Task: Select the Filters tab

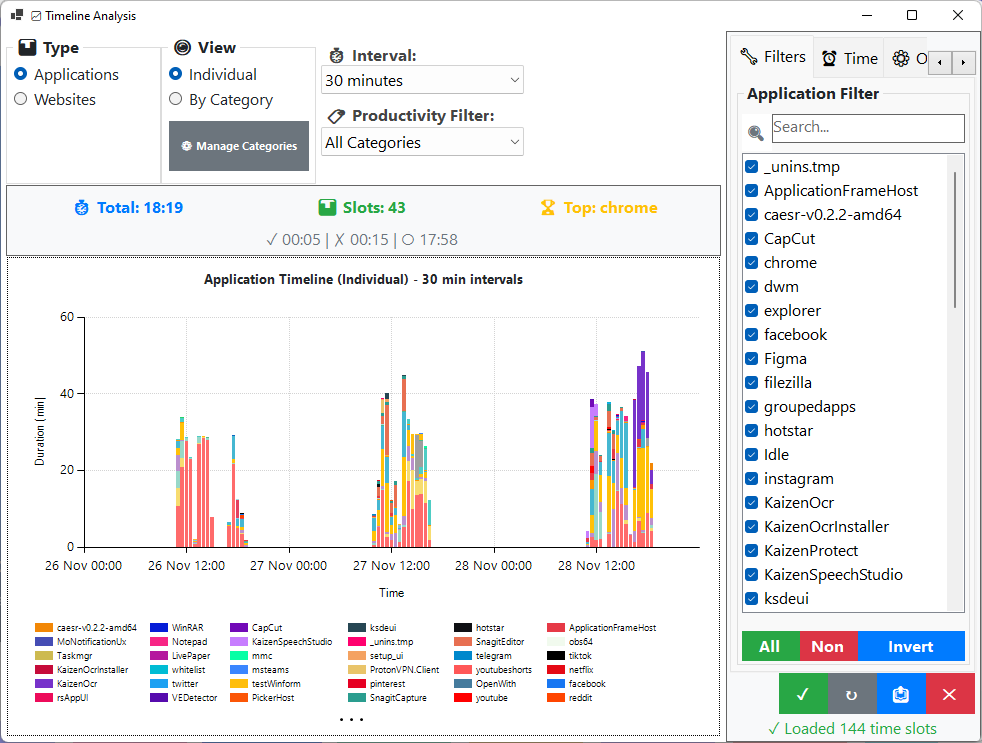Action: click(773, 57)
